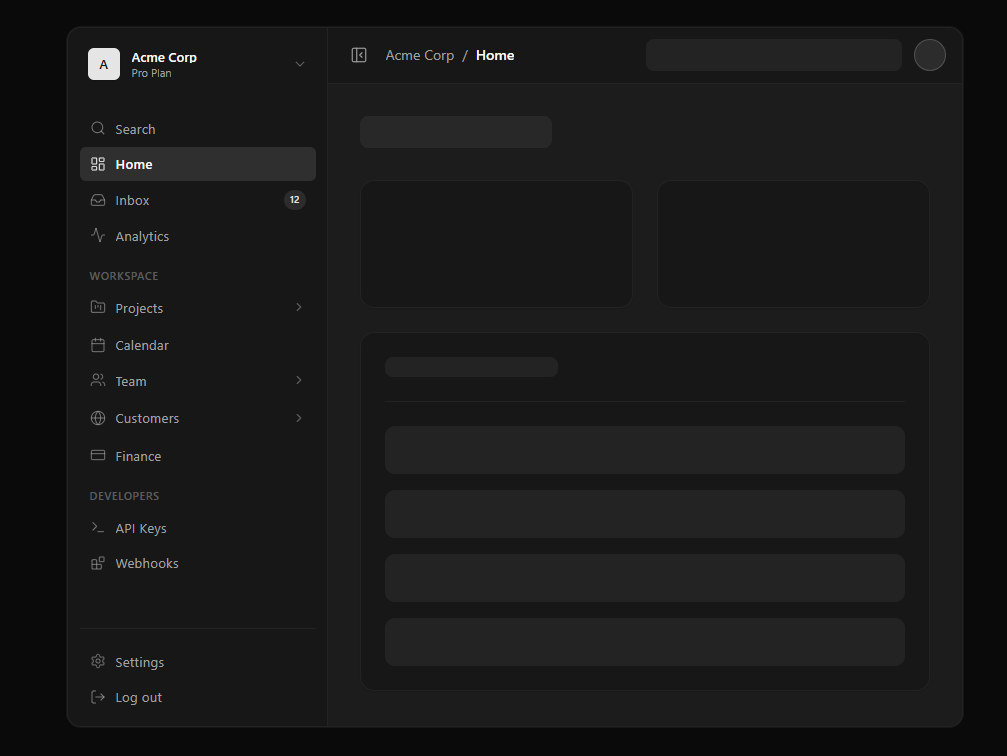Click the Home grid icon
Screen dimensions: 1007x756
coord(98,164)
